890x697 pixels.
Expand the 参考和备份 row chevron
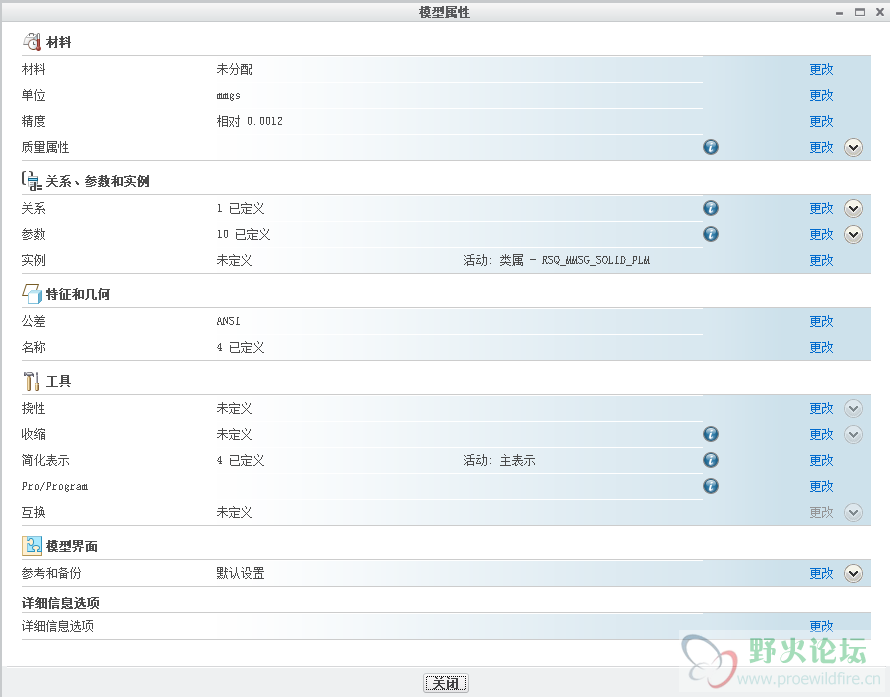coord(853,573)
